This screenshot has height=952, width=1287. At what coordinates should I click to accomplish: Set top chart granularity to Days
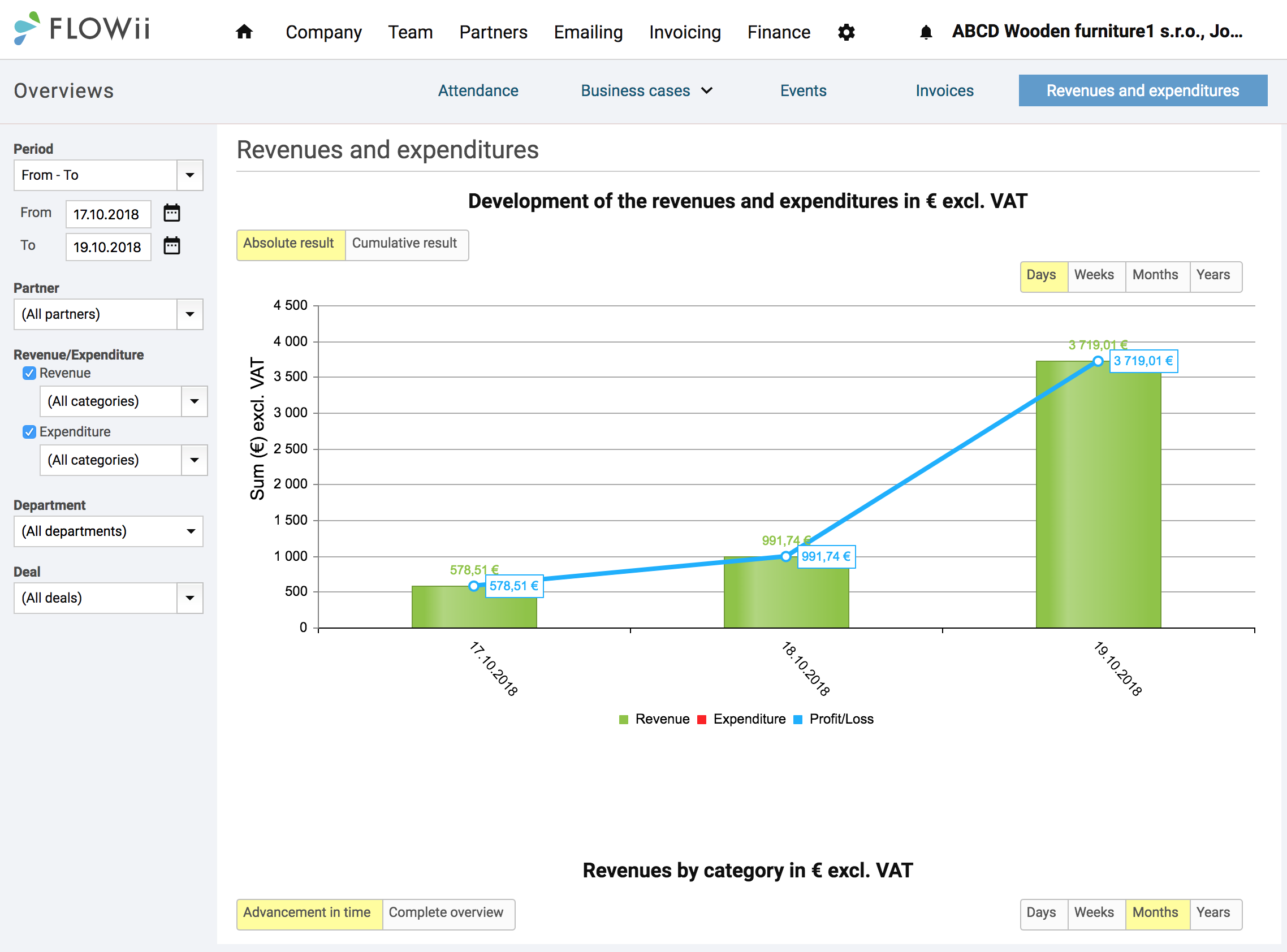pos(1043,276)
